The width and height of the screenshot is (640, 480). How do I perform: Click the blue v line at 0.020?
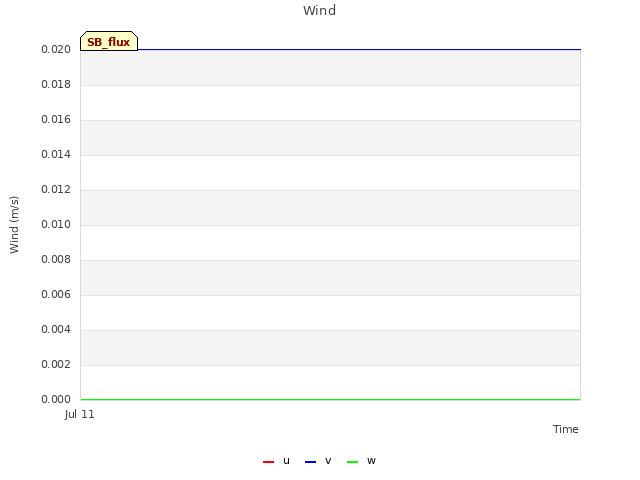click(x=359, y=49)
